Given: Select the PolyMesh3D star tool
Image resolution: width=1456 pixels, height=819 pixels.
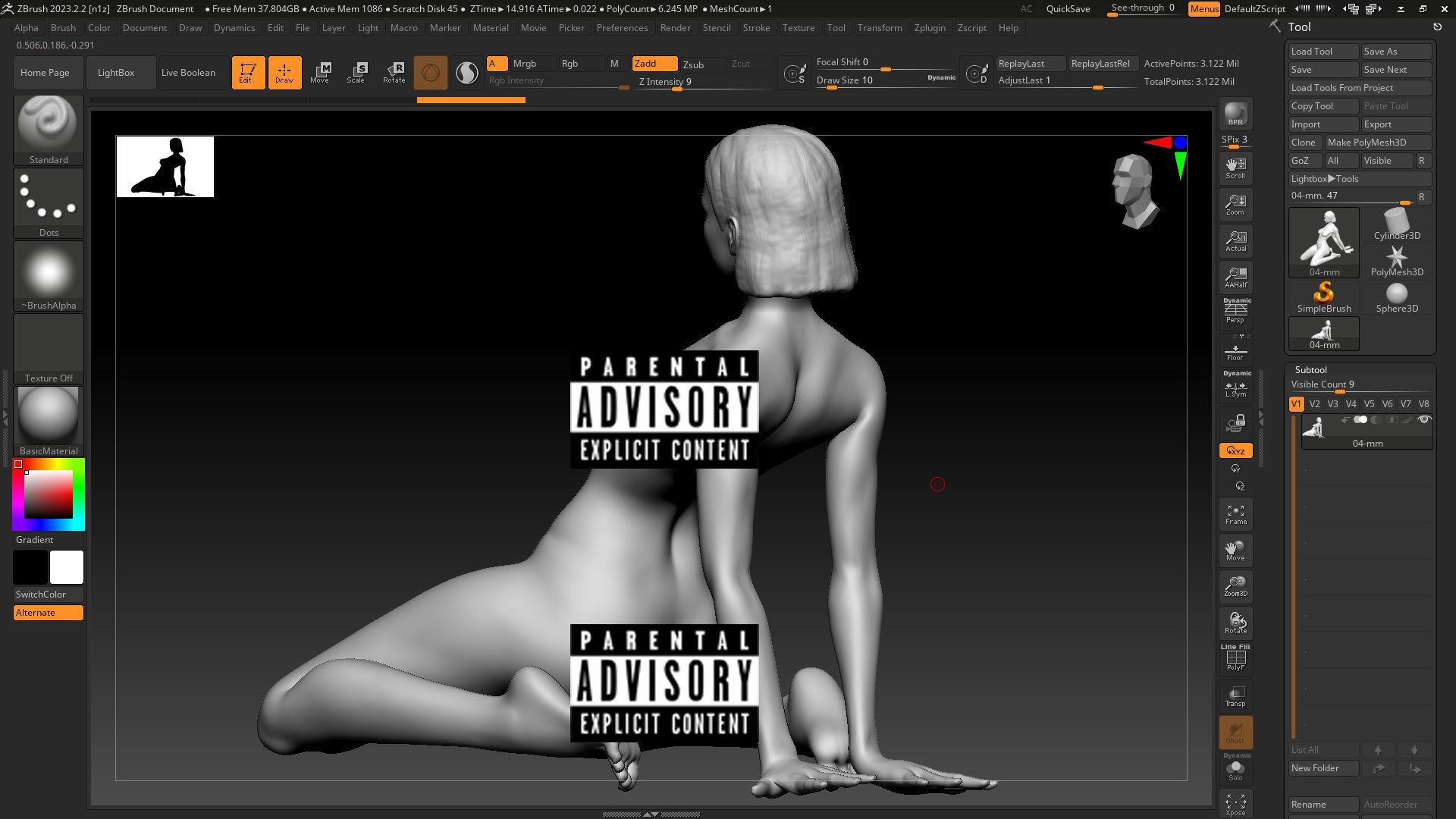Looking at the screenshot, I should (x=1396, y=260).
